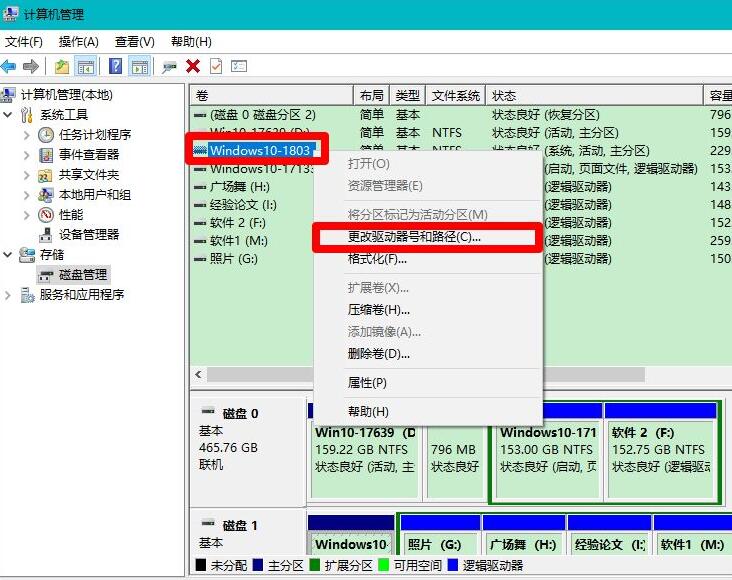The image size is (732, 580).
Task: Click the 共享文件夹 icon in tree
Action: 46,175
